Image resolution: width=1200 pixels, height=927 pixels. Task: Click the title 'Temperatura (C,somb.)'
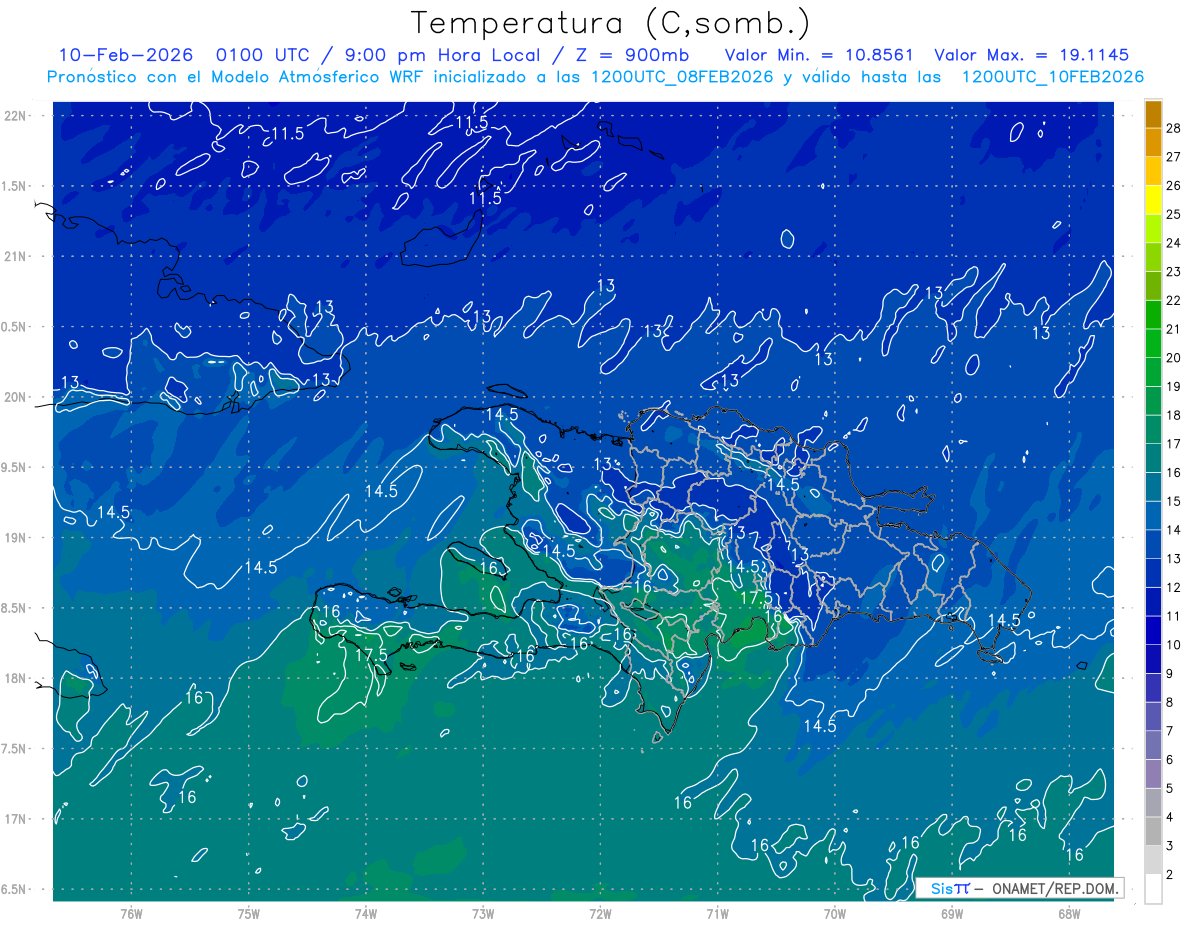click(610, 24)
